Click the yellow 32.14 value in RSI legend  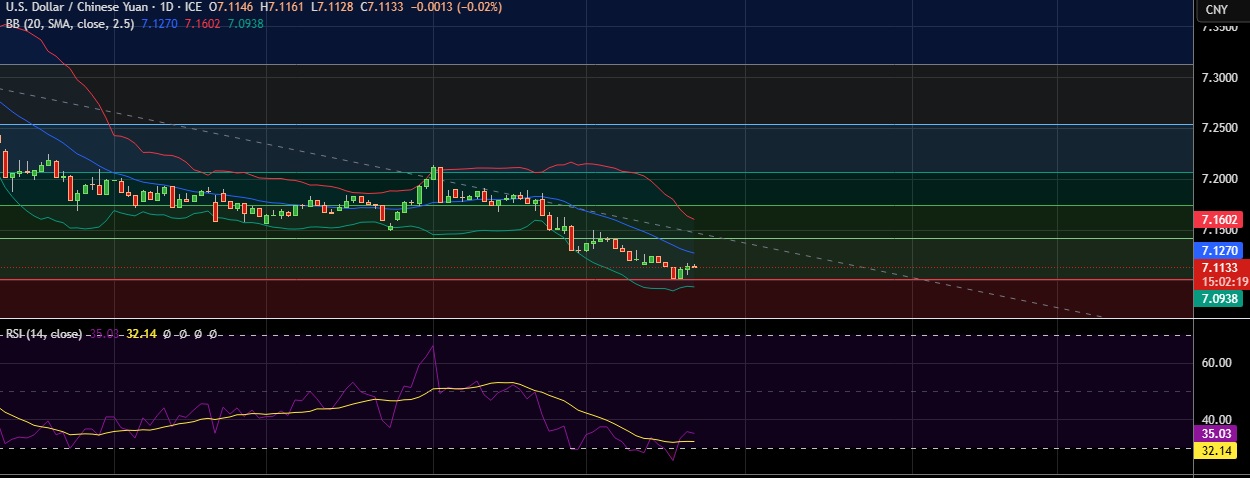(x=142, y=334)
